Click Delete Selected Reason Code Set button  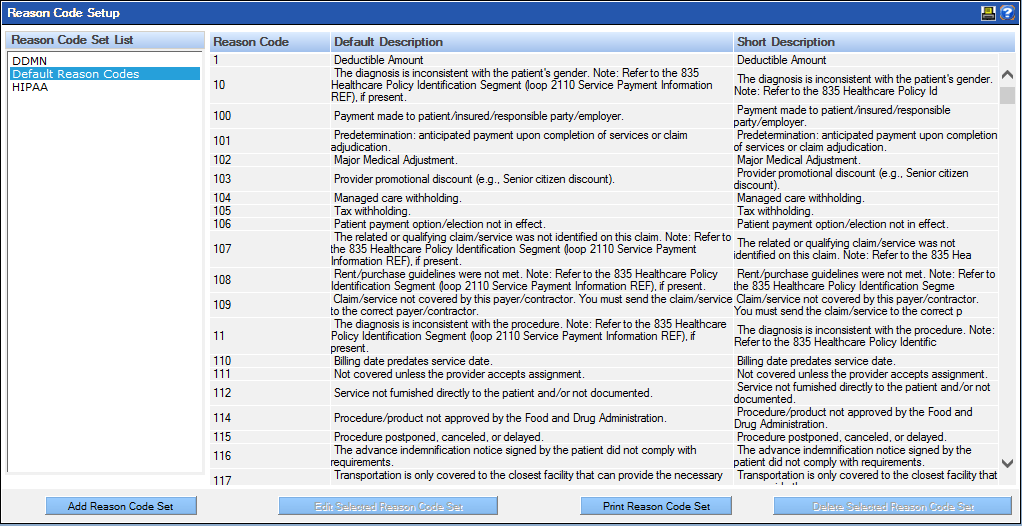coord(893,506)
